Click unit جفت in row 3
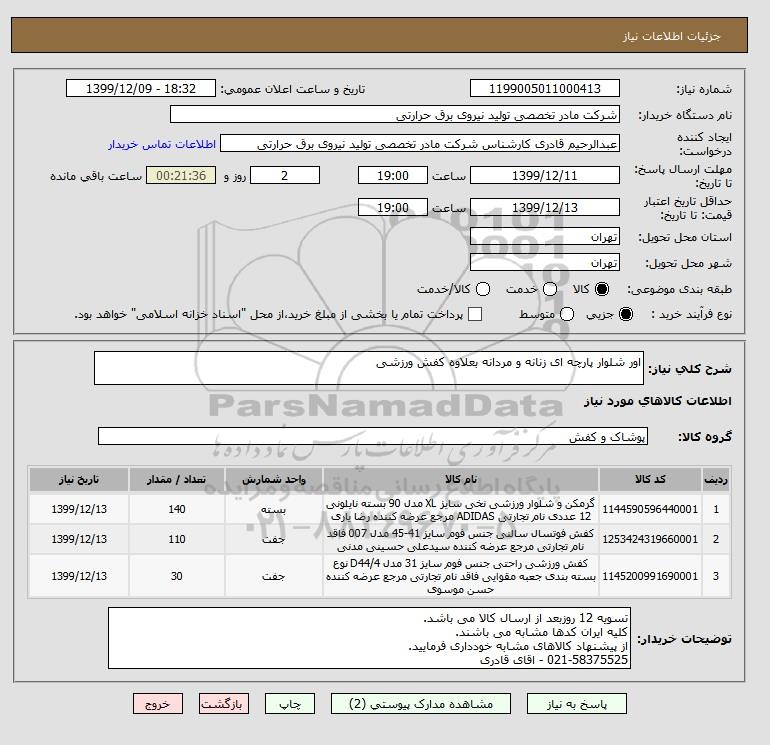This screenshot has width=770, height=745. point(274,576)
